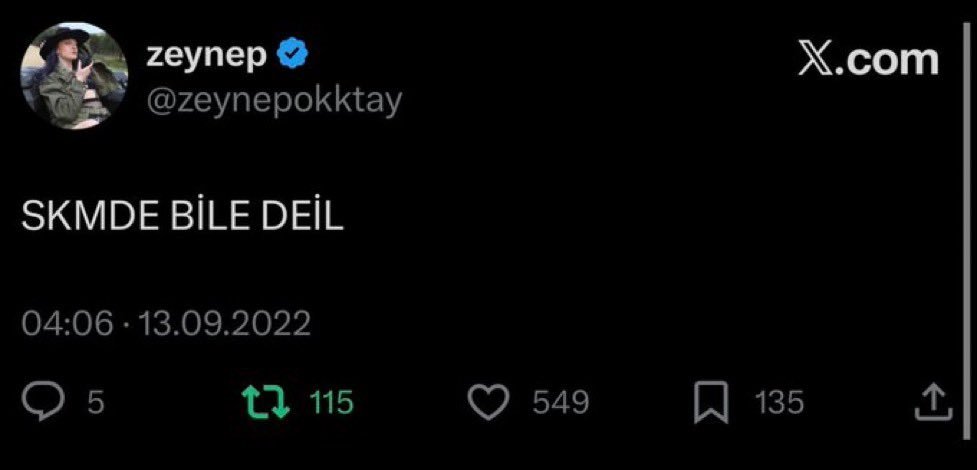
Task: Click the tweet text SKMDE BİLE DEİL
Action: pos(183,216)
